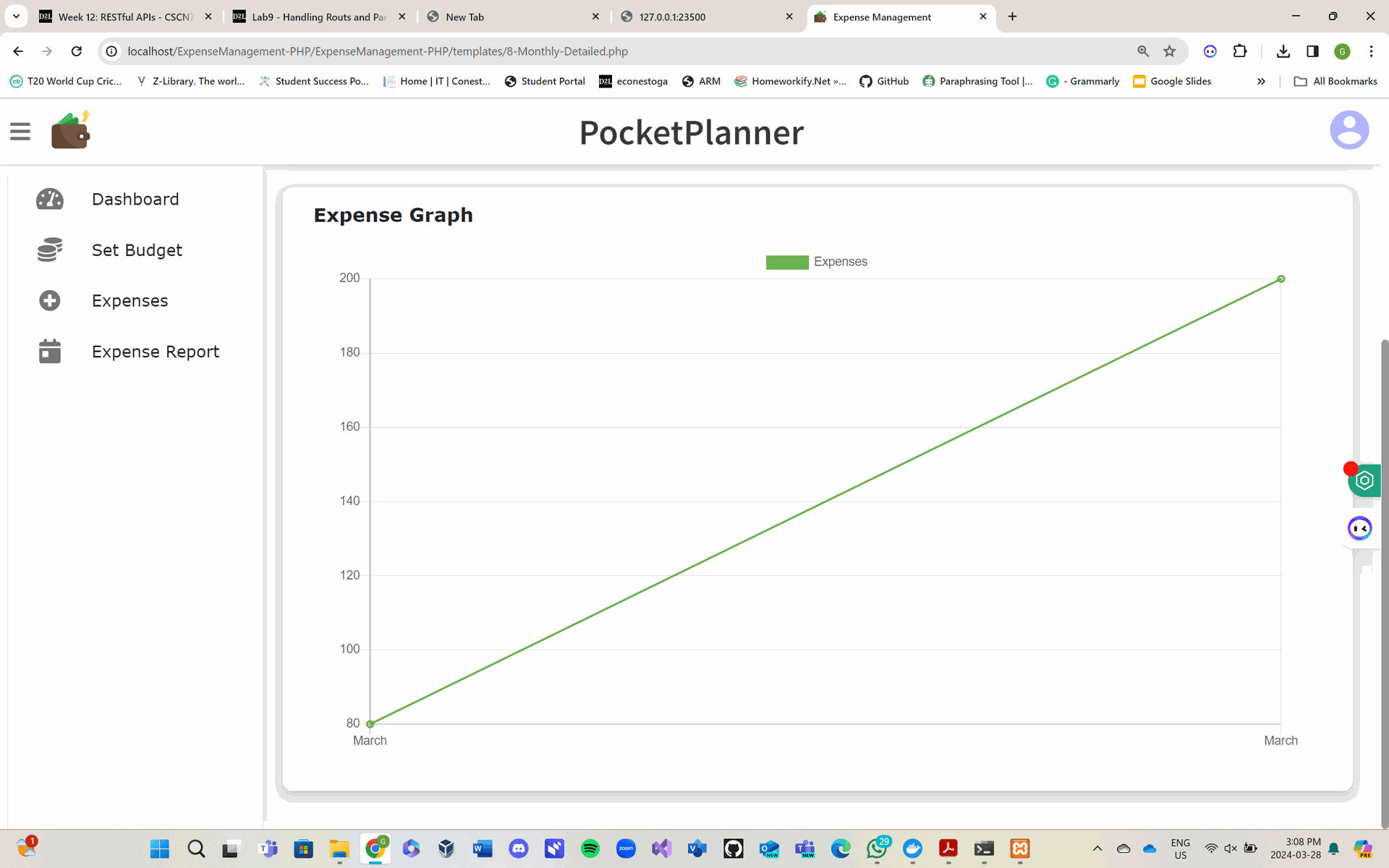Viewport: 1389px width, 868px height.
Task: Open a new browser tab
Action: 1012,16
